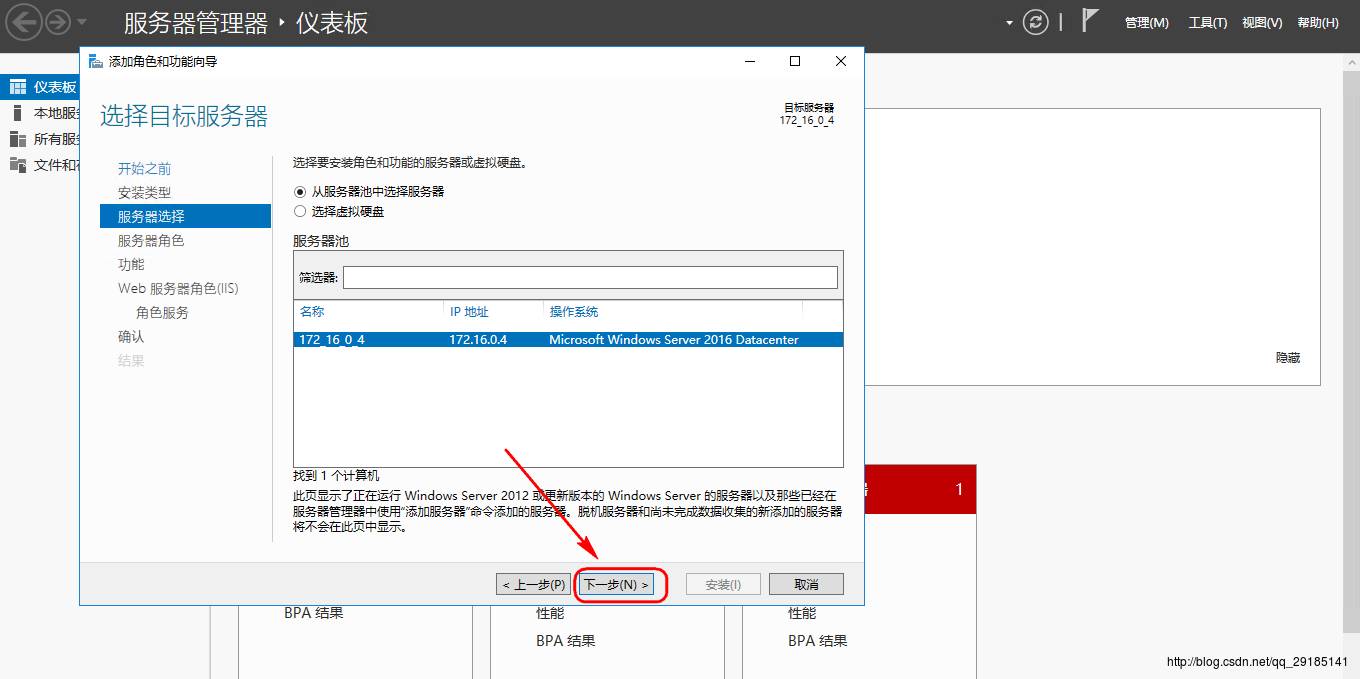This screenshot has width=1360, height=679.
Task: Select server name 172_16_0_4 in the pool list
Action: pos(332,340)
